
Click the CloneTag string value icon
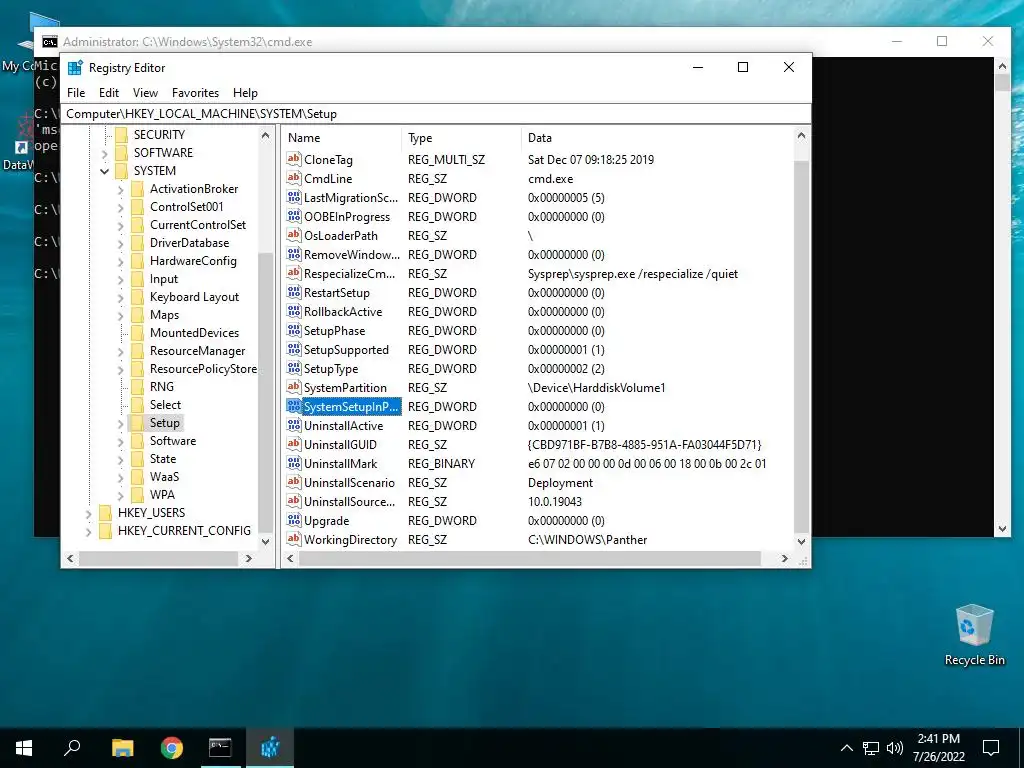point(294,159)
